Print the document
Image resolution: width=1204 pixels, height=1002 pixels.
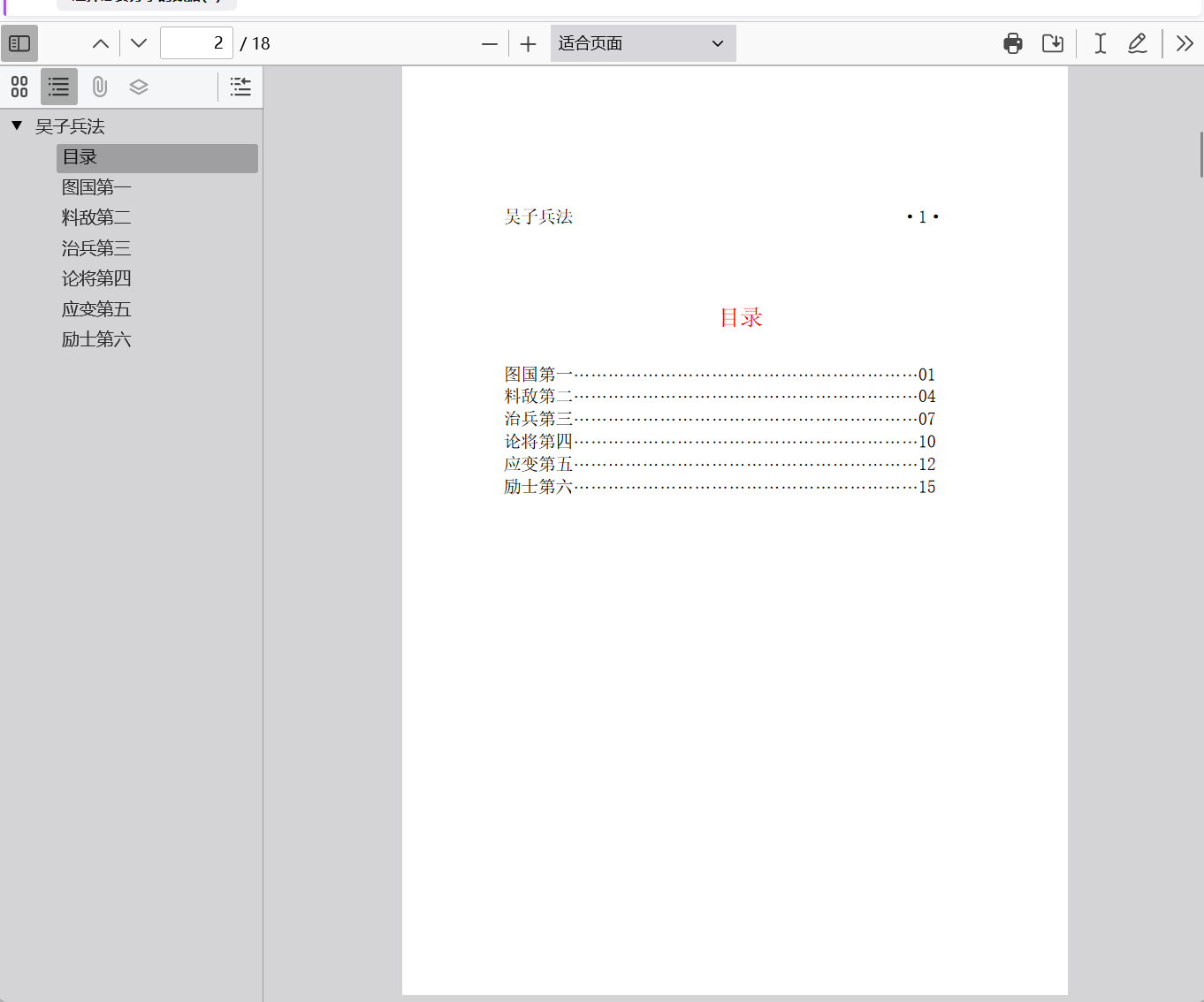point(1013,43)
